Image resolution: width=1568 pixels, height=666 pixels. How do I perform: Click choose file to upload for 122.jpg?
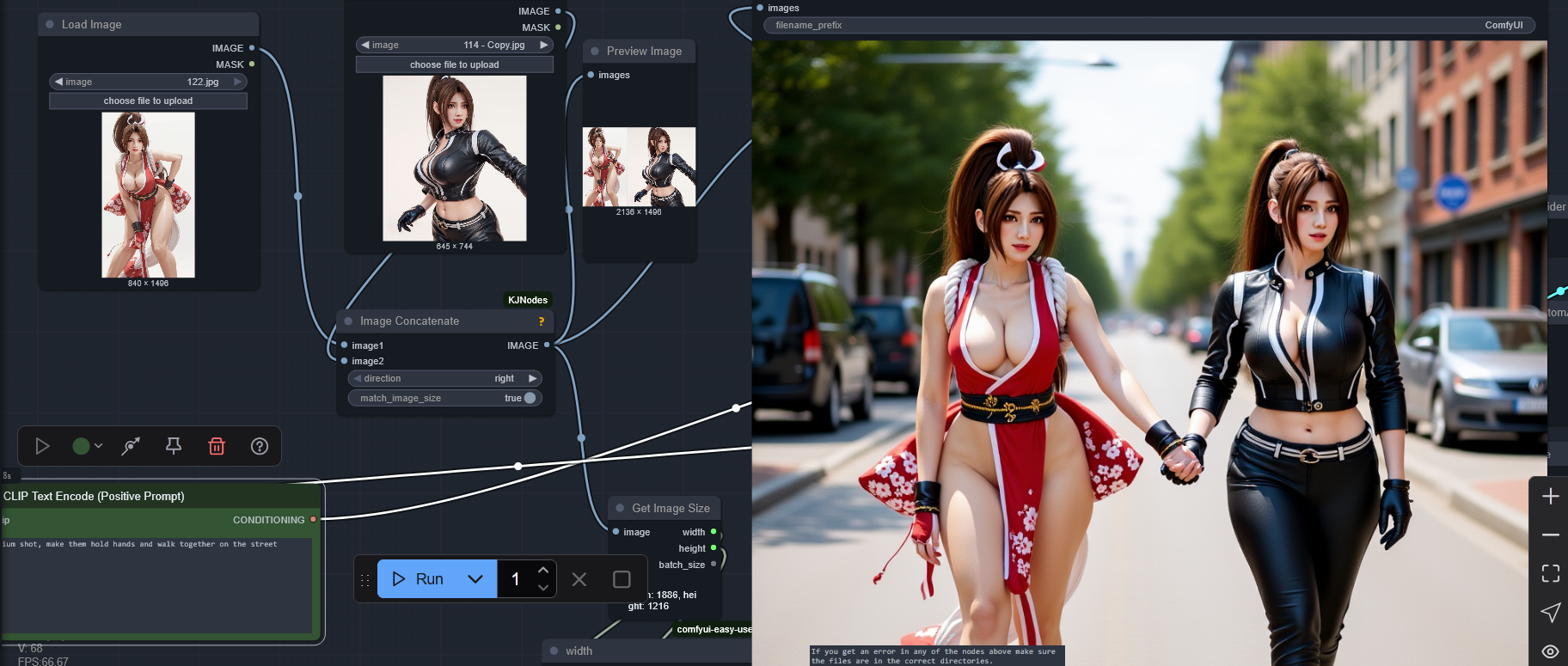coord(148,101)
